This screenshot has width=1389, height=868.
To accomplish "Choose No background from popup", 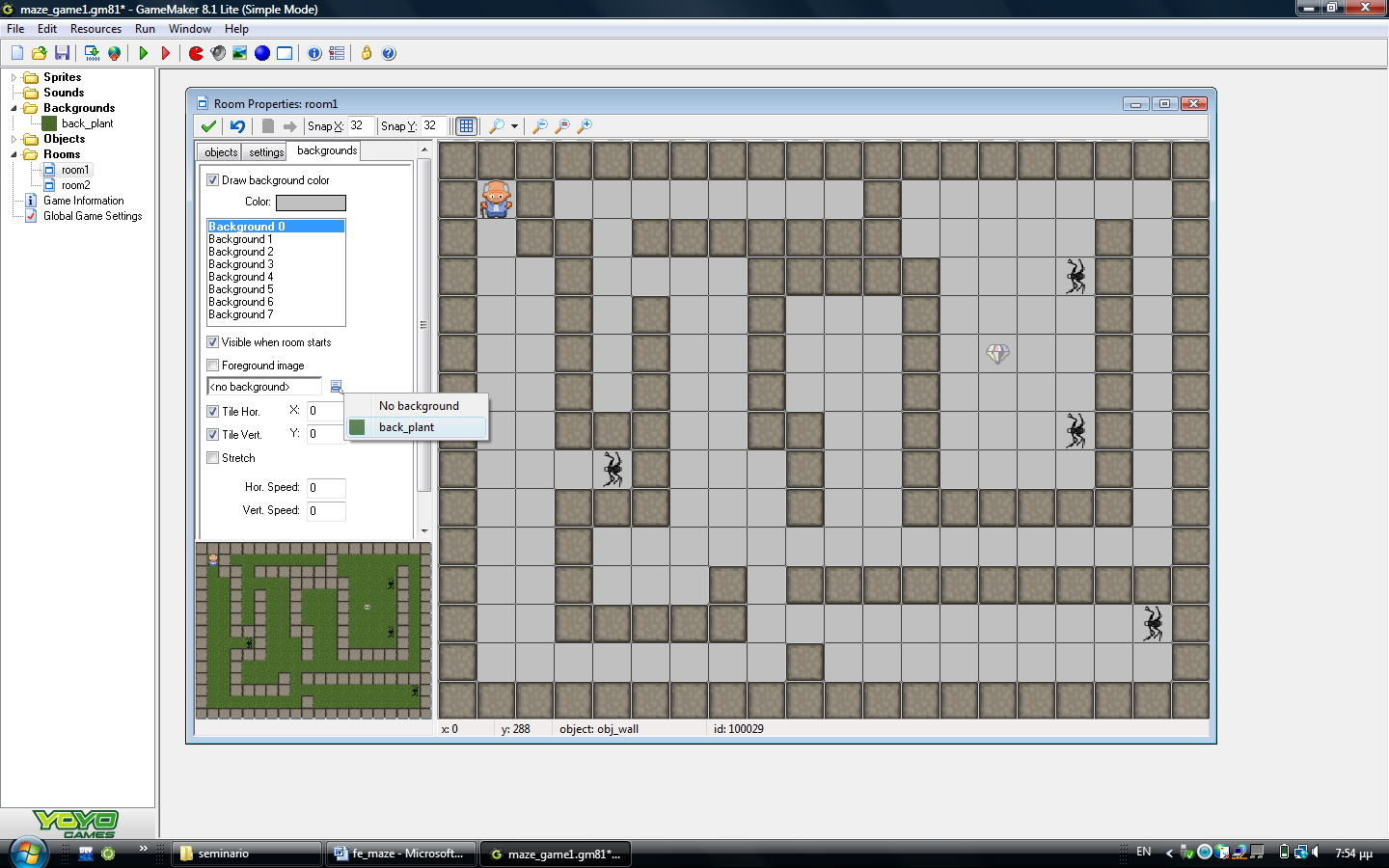I will click(x=416, y=406).
